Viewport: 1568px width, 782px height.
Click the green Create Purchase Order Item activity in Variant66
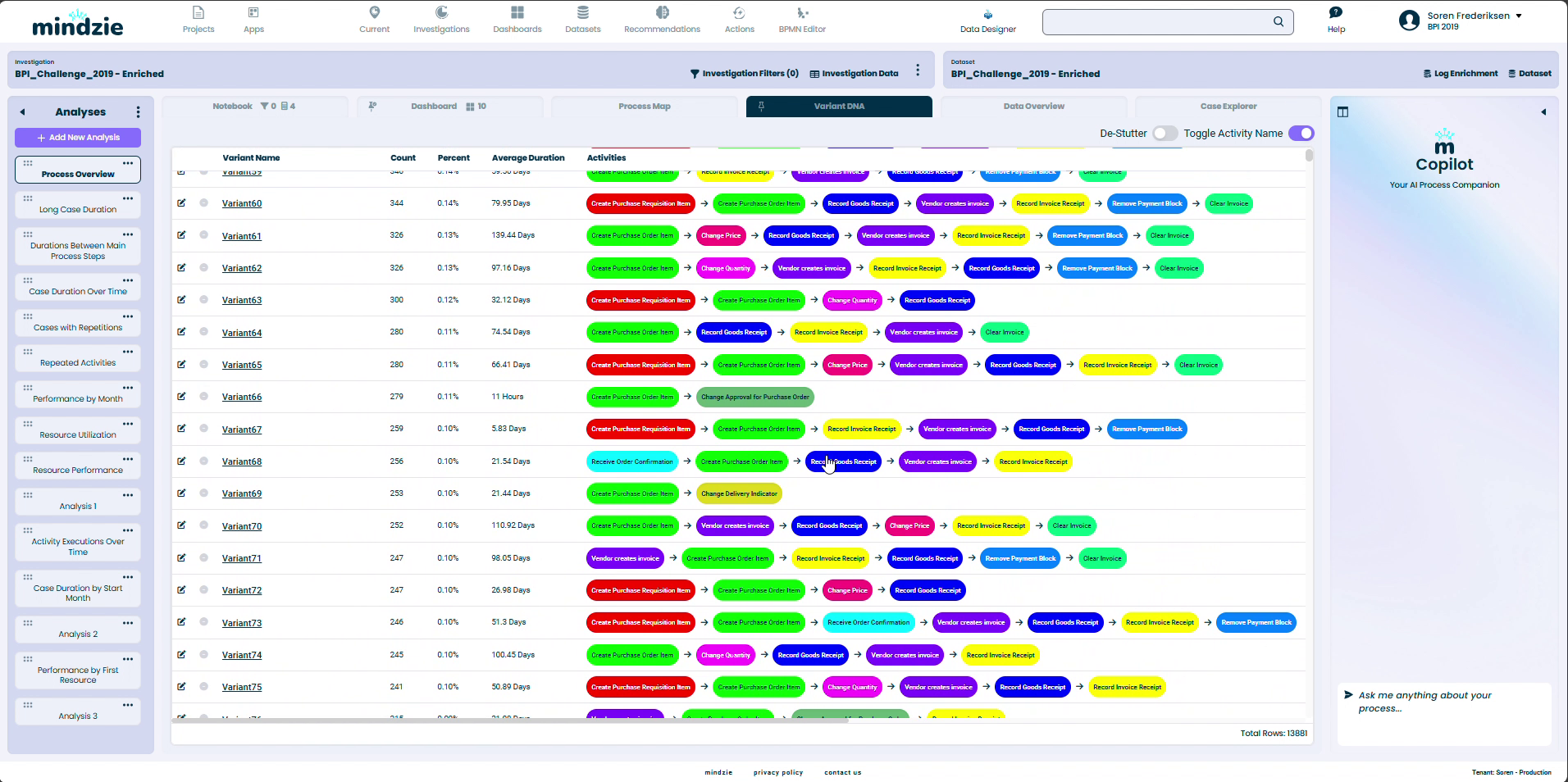[632, 398]
